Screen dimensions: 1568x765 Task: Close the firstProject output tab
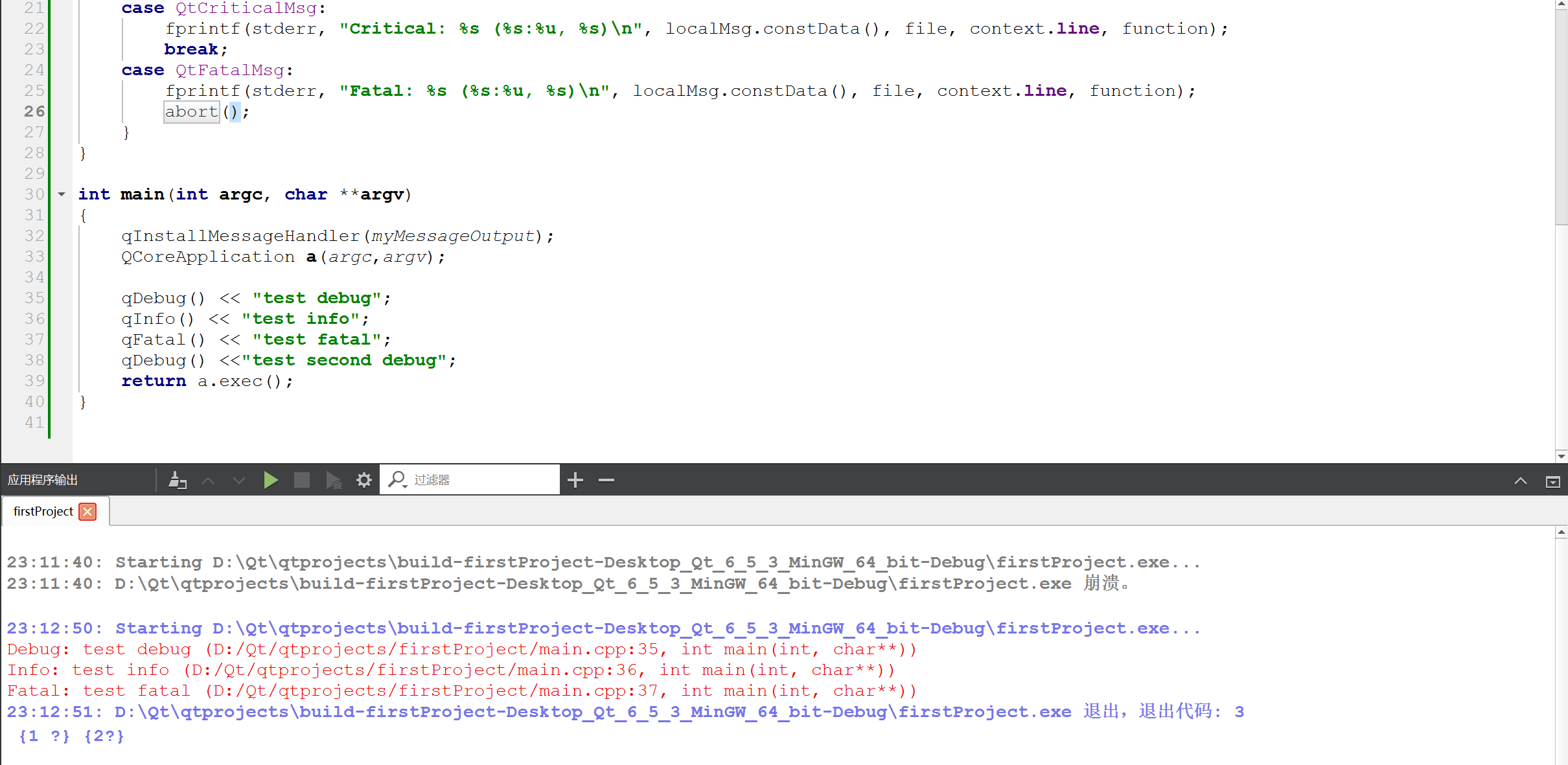coord(87,512)
